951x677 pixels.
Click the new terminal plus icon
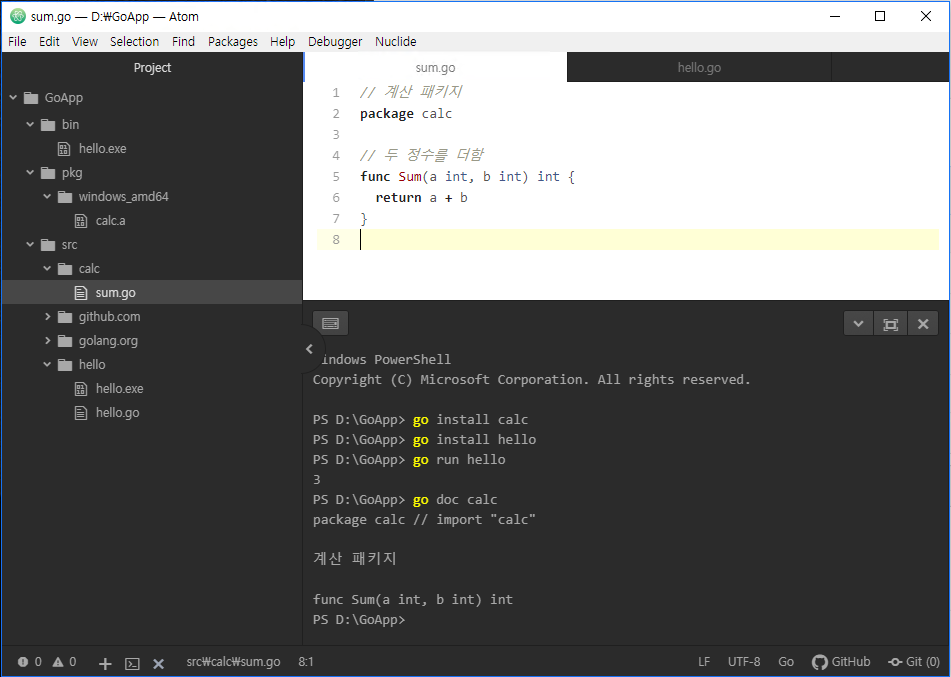coord(105,663)
